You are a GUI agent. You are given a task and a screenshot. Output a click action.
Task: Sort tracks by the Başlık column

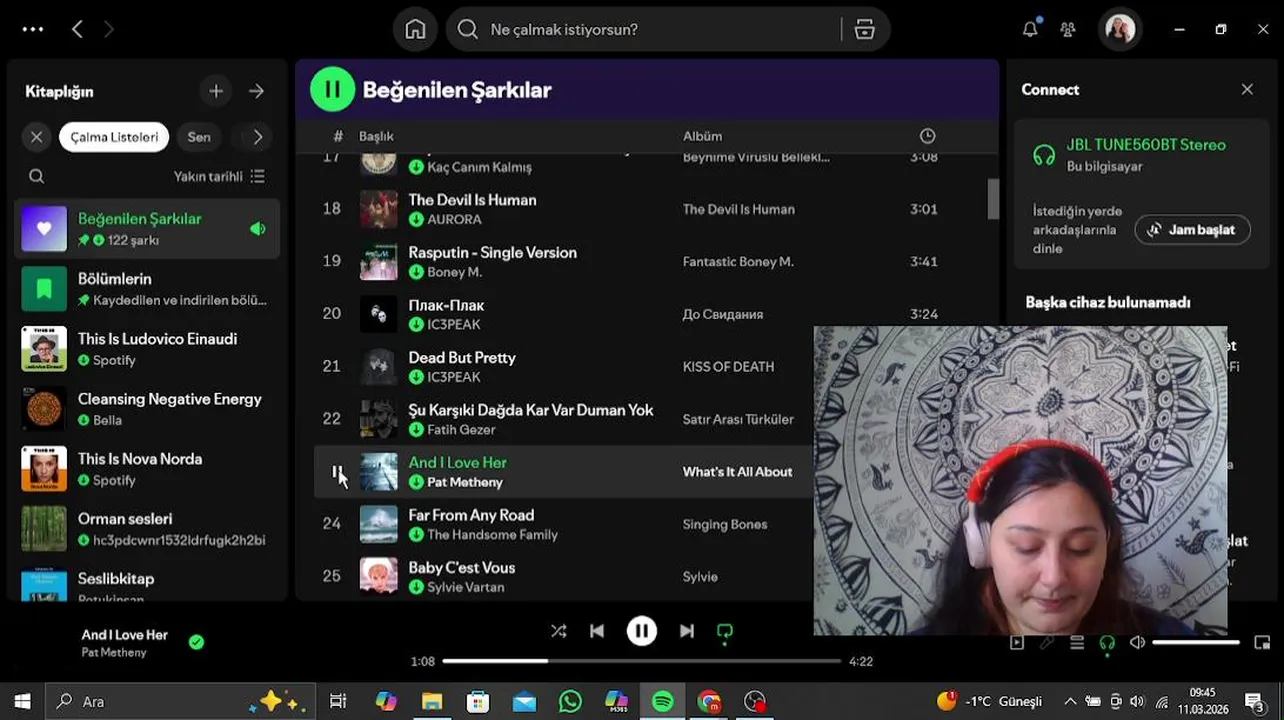click(x=376, y=136)
